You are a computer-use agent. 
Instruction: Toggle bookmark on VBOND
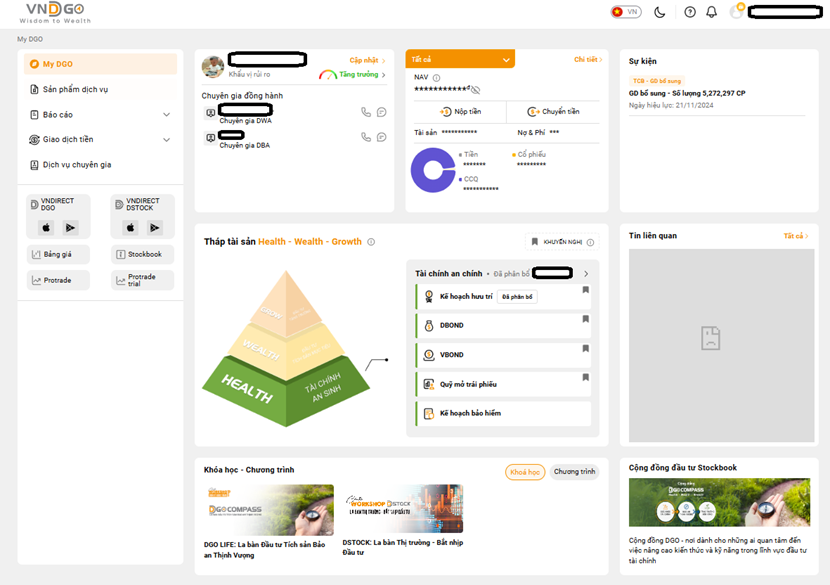click(x=585, y=349)
